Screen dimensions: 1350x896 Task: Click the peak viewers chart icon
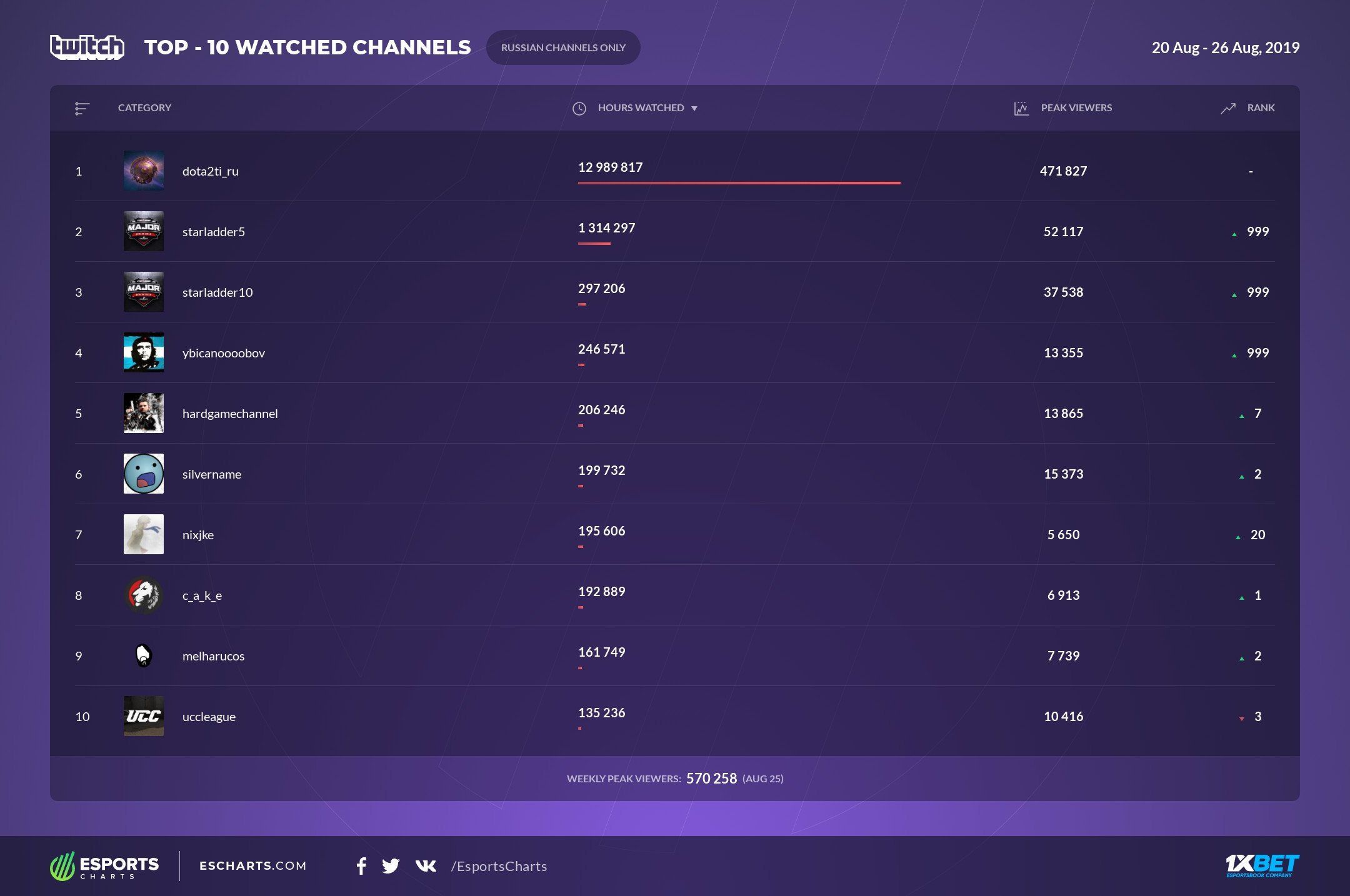(1021, 109)
